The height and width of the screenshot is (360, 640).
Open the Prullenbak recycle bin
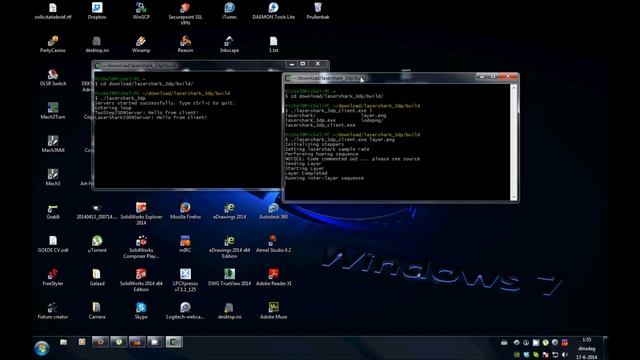[318, 11]
